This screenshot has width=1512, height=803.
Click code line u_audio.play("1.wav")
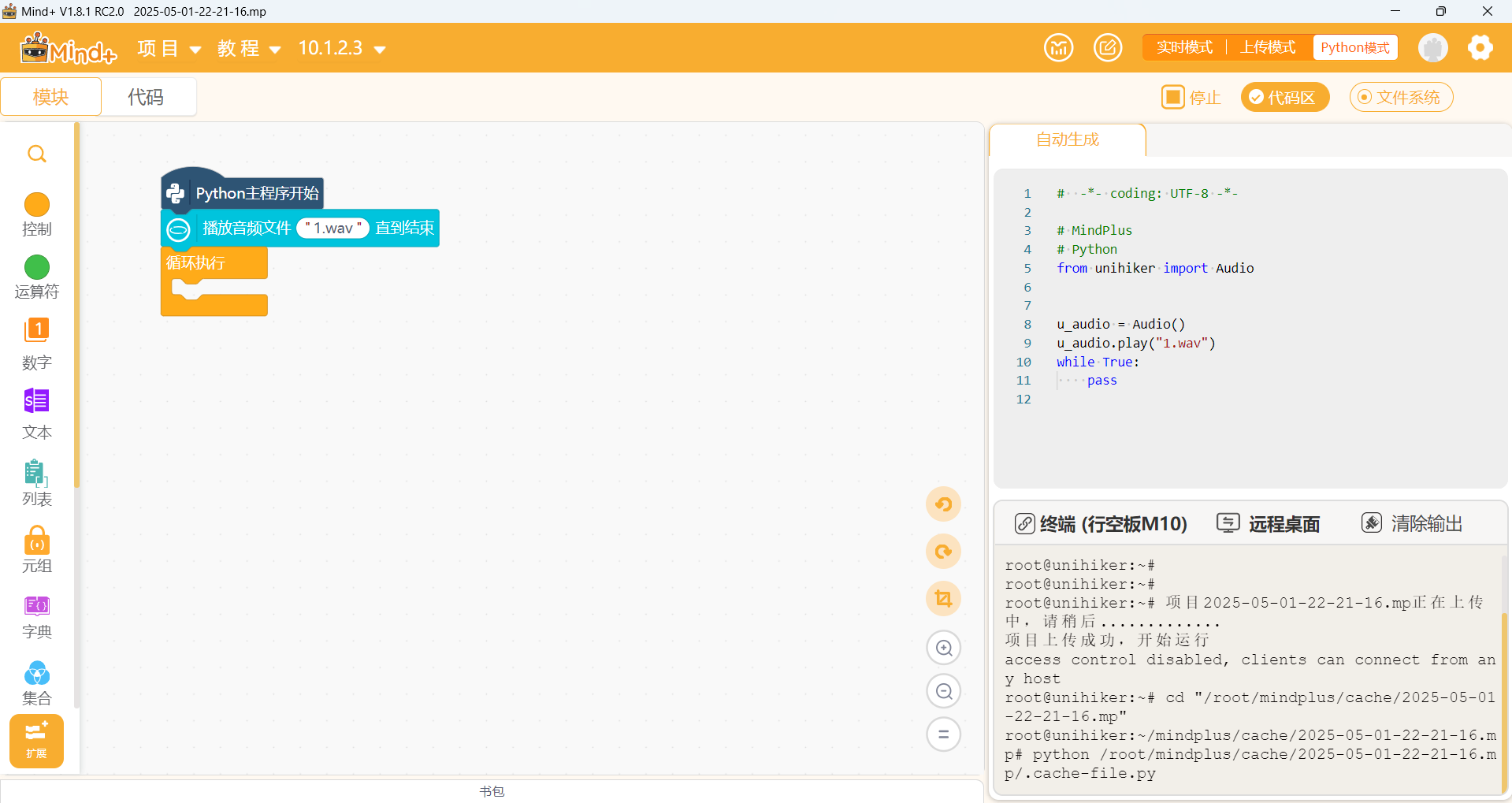(1136, 343)
